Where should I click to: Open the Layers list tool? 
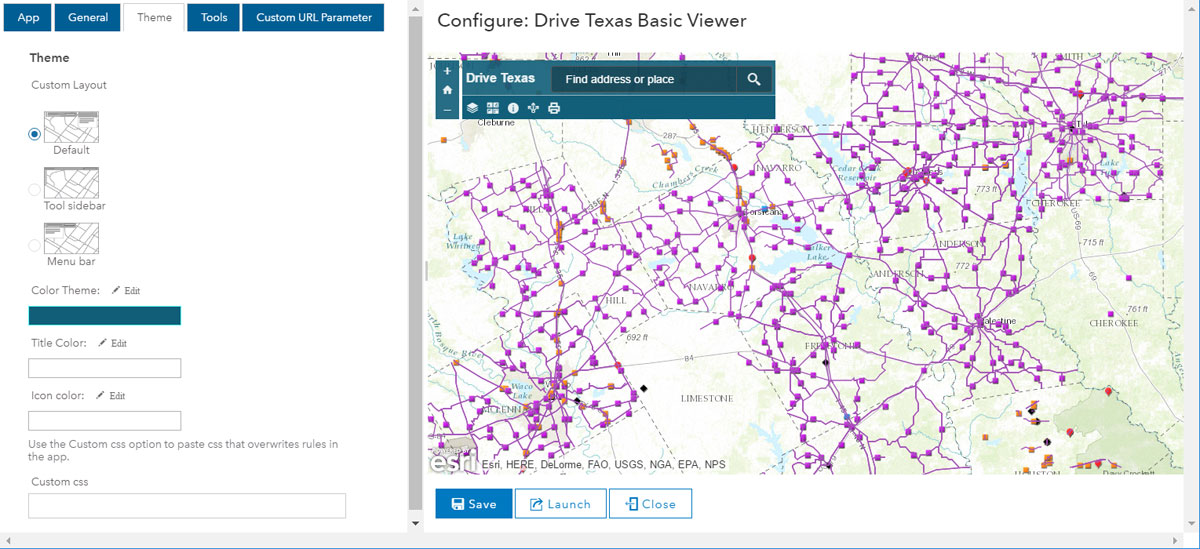(x=472, y=108)
